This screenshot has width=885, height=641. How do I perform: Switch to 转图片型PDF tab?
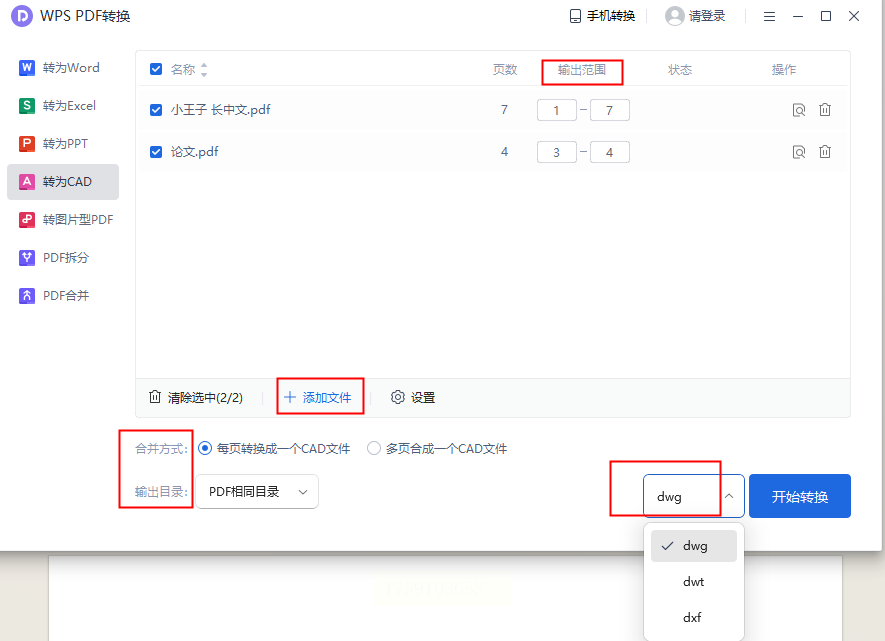63,219
